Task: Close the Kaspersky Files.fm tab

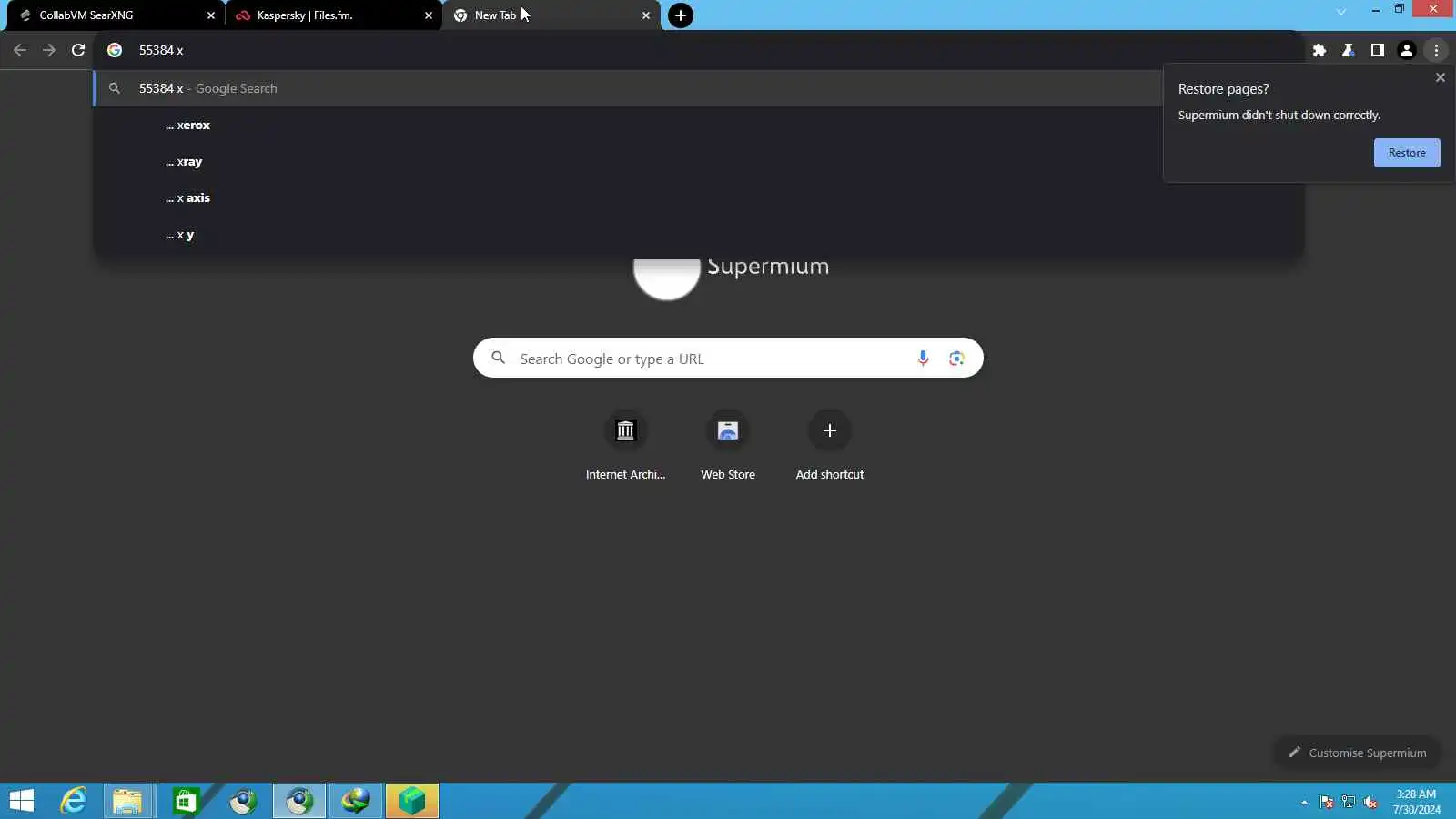Action: [429, 15]
